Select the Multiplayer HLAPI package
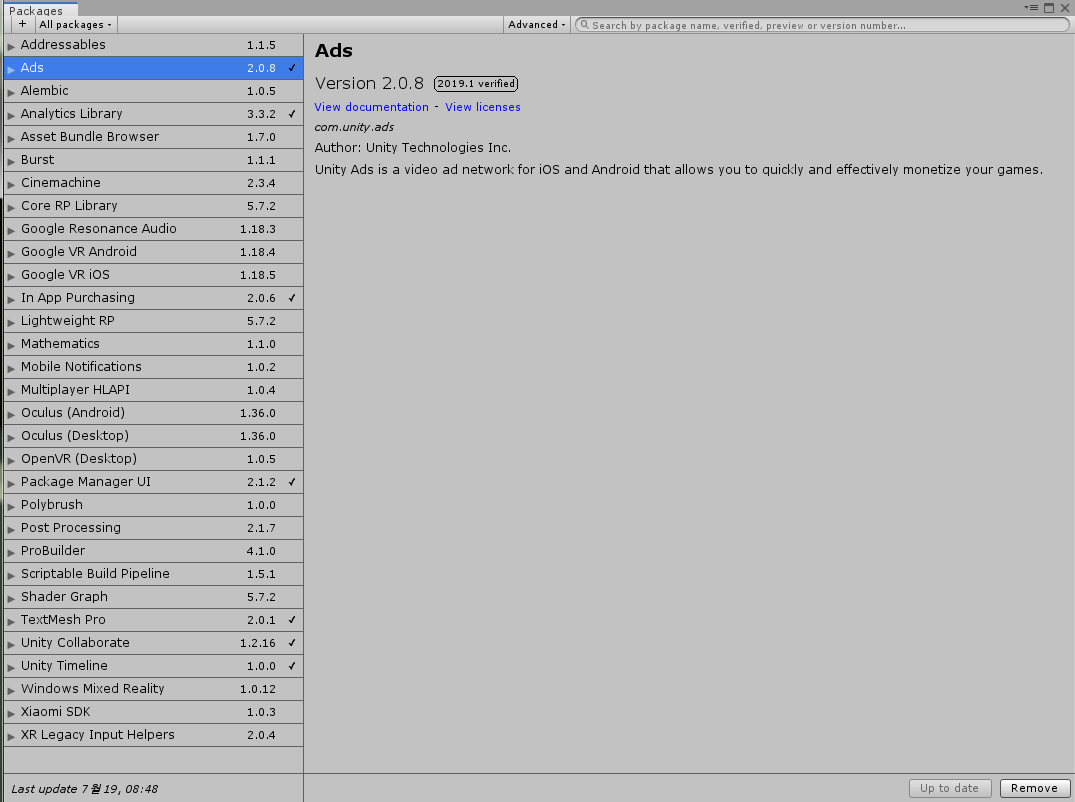 click(x=154, y=389)
